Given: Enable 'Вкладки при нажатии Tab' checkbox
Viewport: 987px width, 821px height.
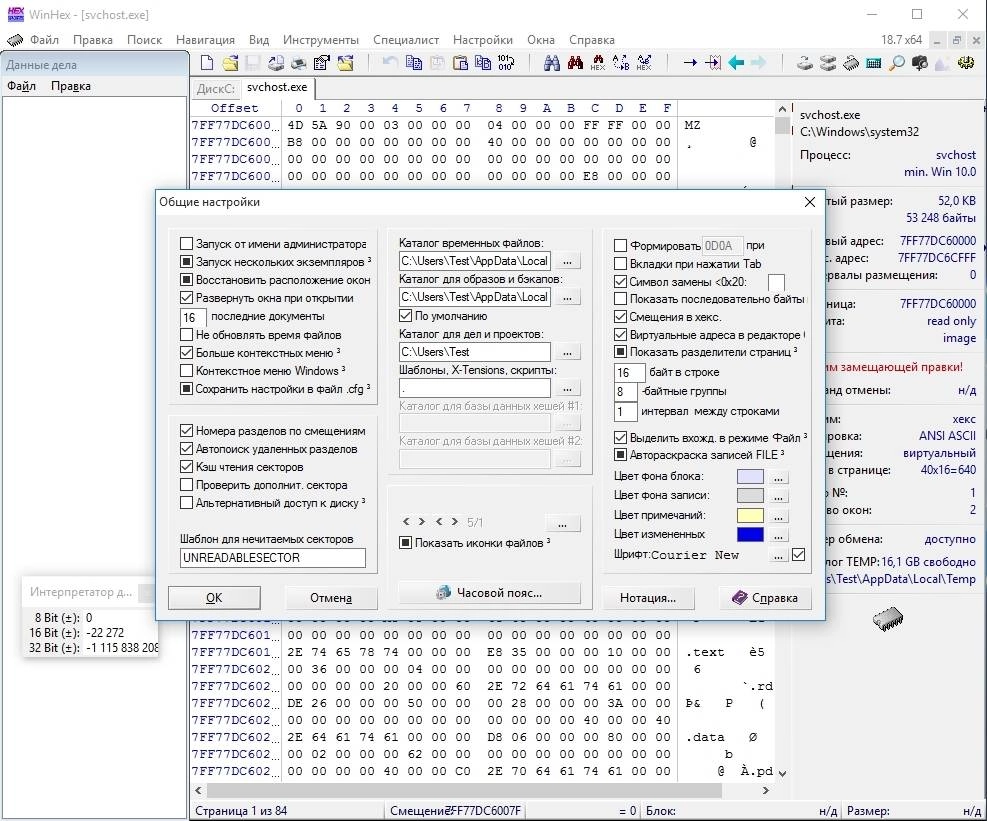Looking at the screenshot, I should (x=620, y=263).
